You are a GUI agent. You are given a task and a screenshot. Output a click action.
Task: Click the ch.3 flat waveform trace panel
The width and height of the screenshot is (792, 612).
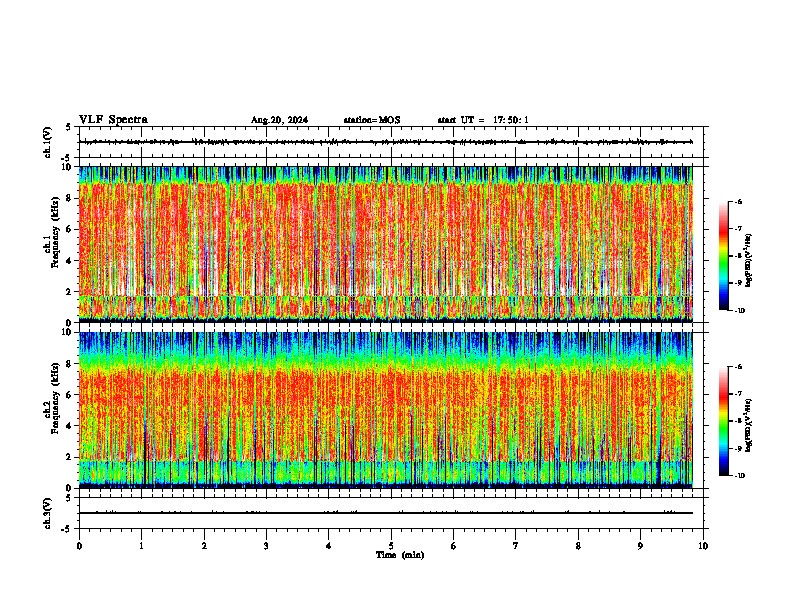(391, 513)
